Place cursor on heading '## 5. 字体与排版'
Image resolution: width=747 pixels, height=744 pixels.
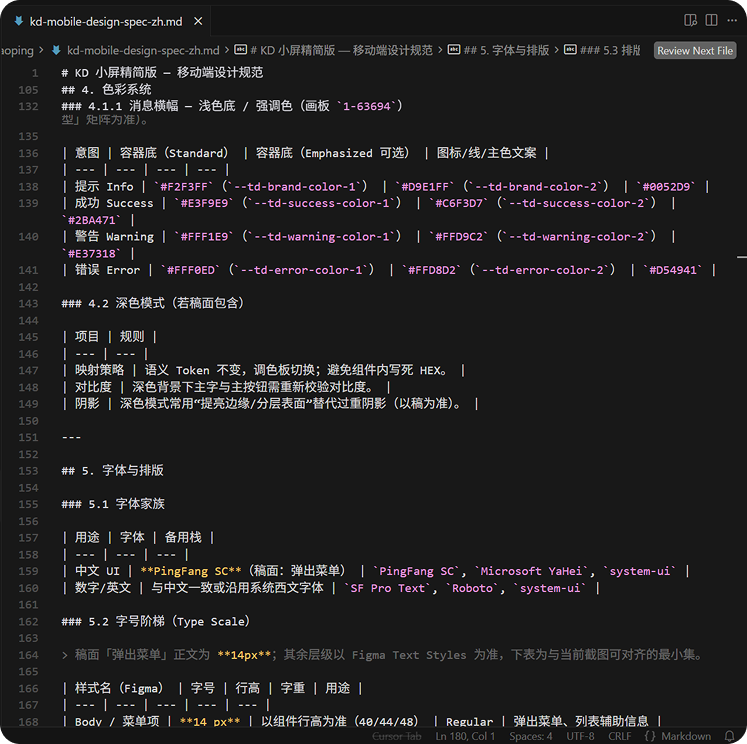112,470
